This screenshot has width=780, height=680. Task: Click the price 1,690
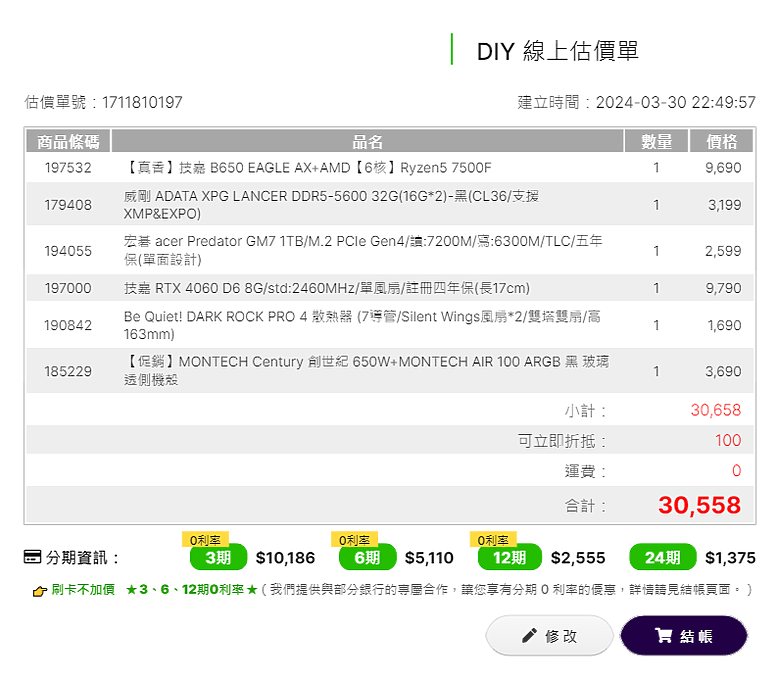724,325
